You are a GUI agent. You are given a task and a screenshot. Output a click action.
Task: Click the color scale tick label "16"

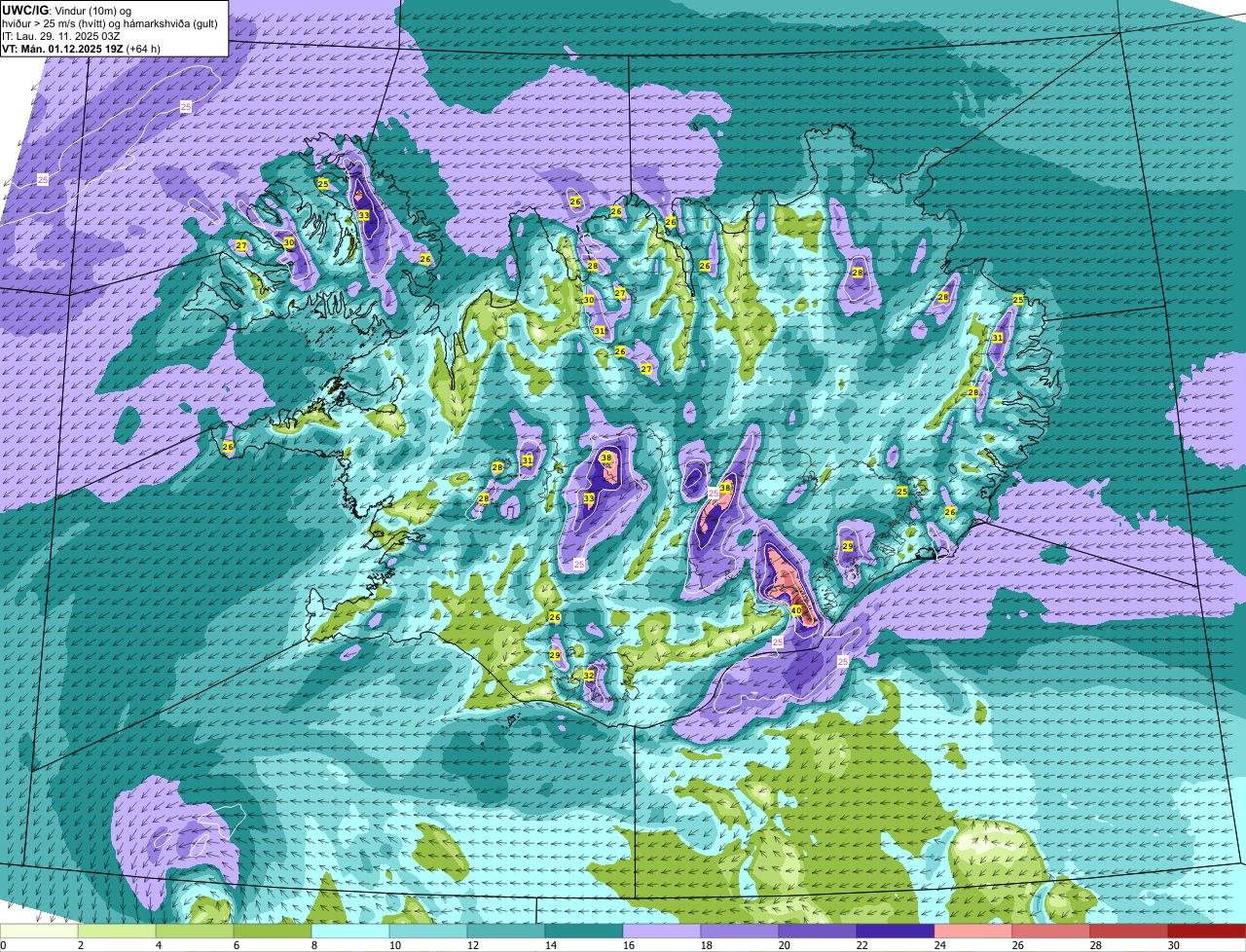click(x=629, y=945)
